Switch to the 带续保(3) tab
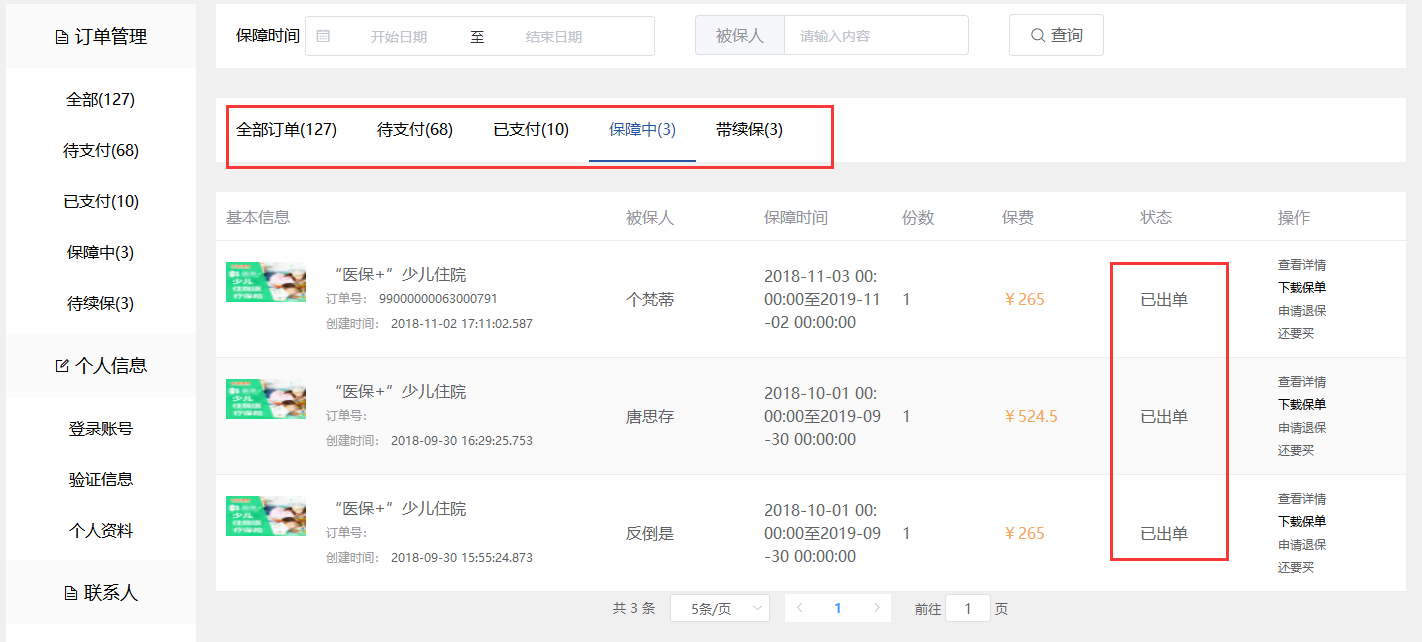This screenshot has height=642, width=1422. click(x=749, y=130)
